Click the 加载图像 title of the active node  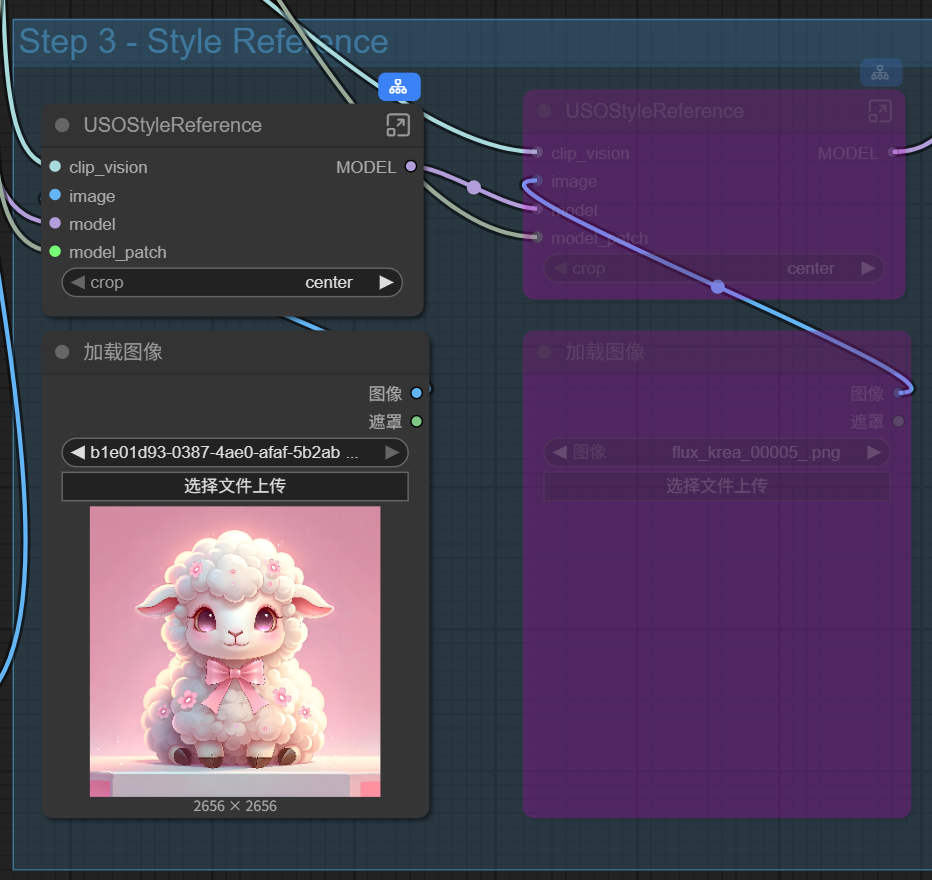point(123,352)
